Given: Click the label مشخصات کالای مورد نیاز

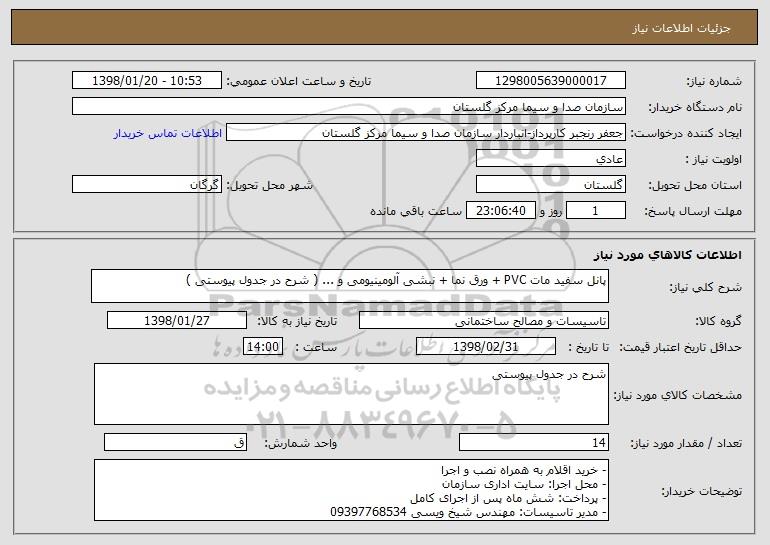Looking at the screenshot, I should [678, 395].
